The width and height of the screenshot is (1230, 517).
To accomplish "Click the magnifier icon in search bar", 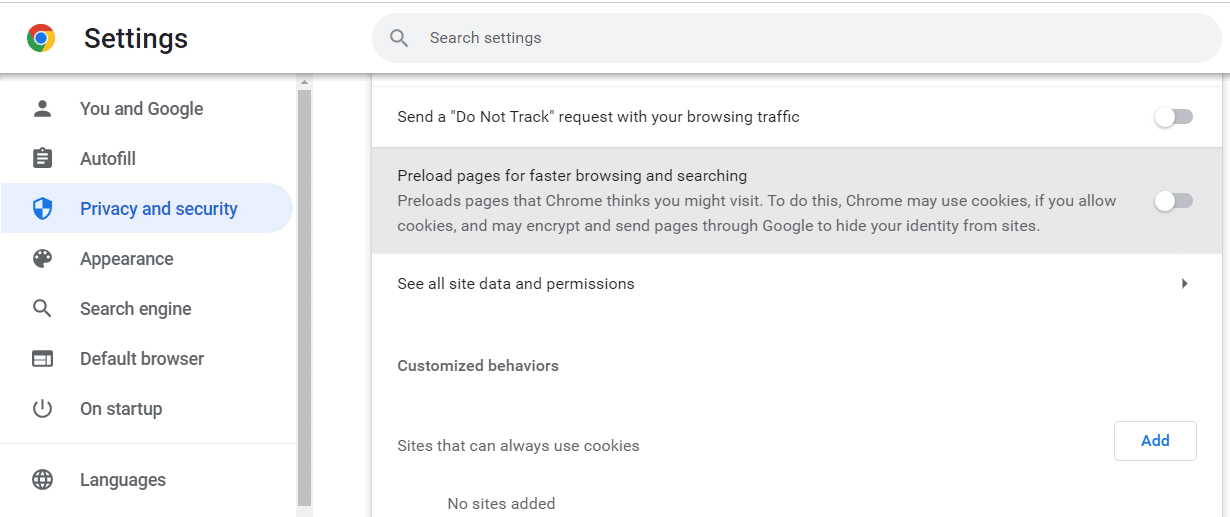I will pos(399,38).
